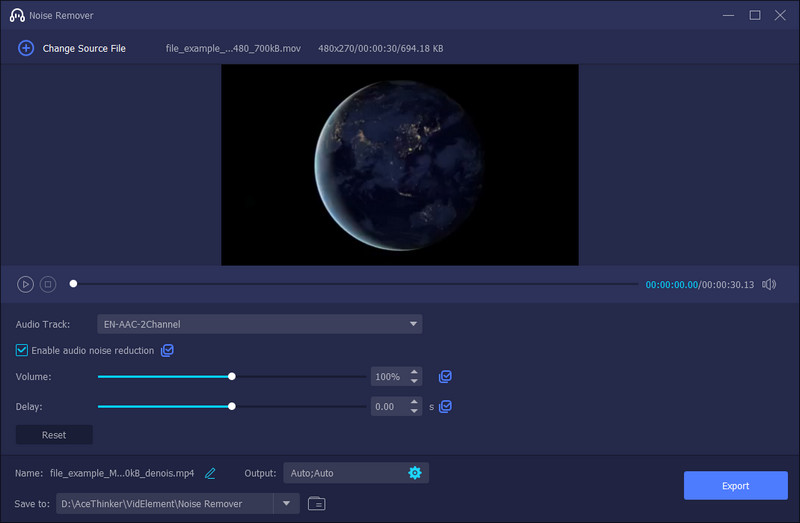Click the pencil icon to rename output file

(210, 473)
